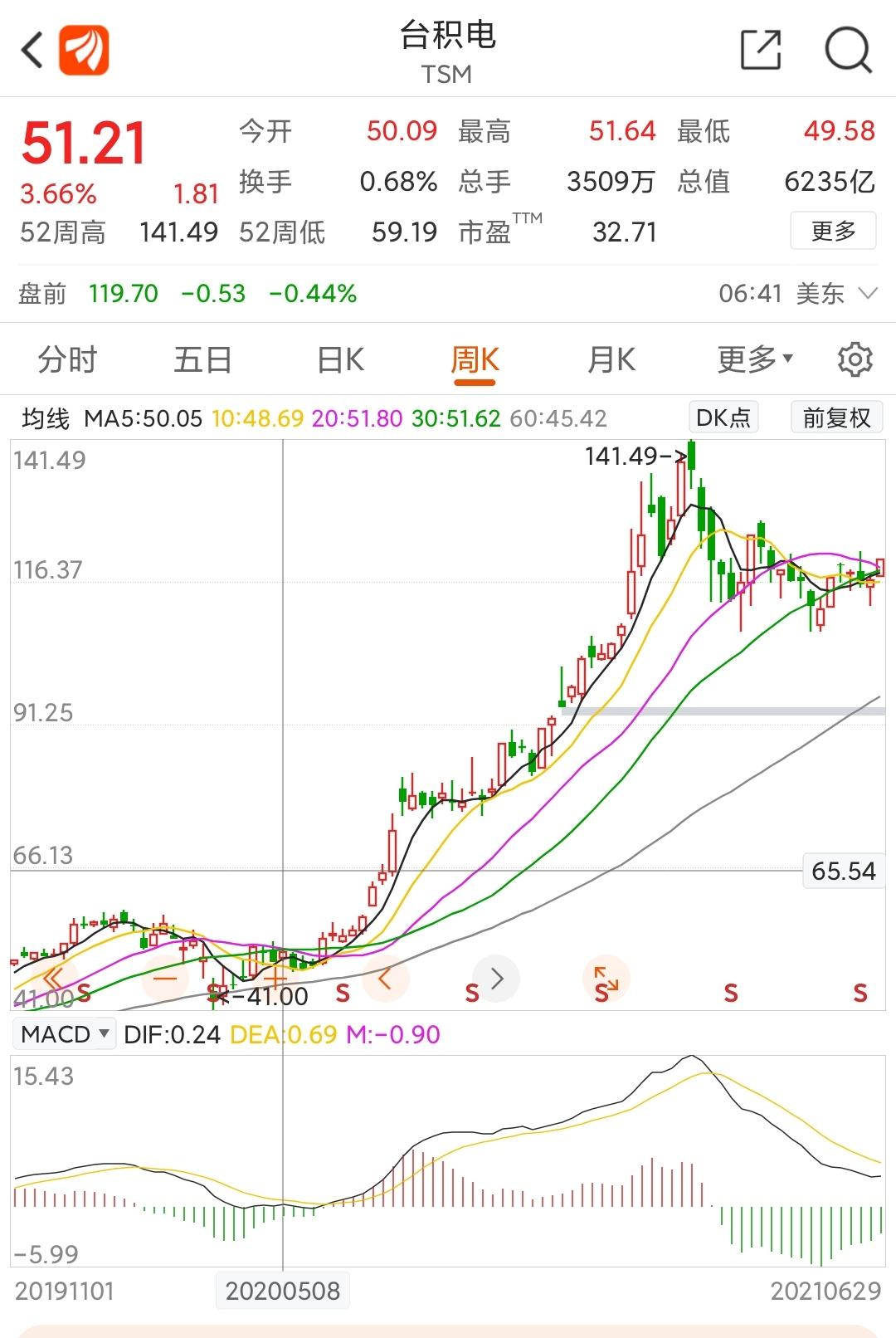Image resolution: width=896 pixels, height=1338 pixels.
Task: Tap the 更多 button in quote details
Action: coord(833,231)
